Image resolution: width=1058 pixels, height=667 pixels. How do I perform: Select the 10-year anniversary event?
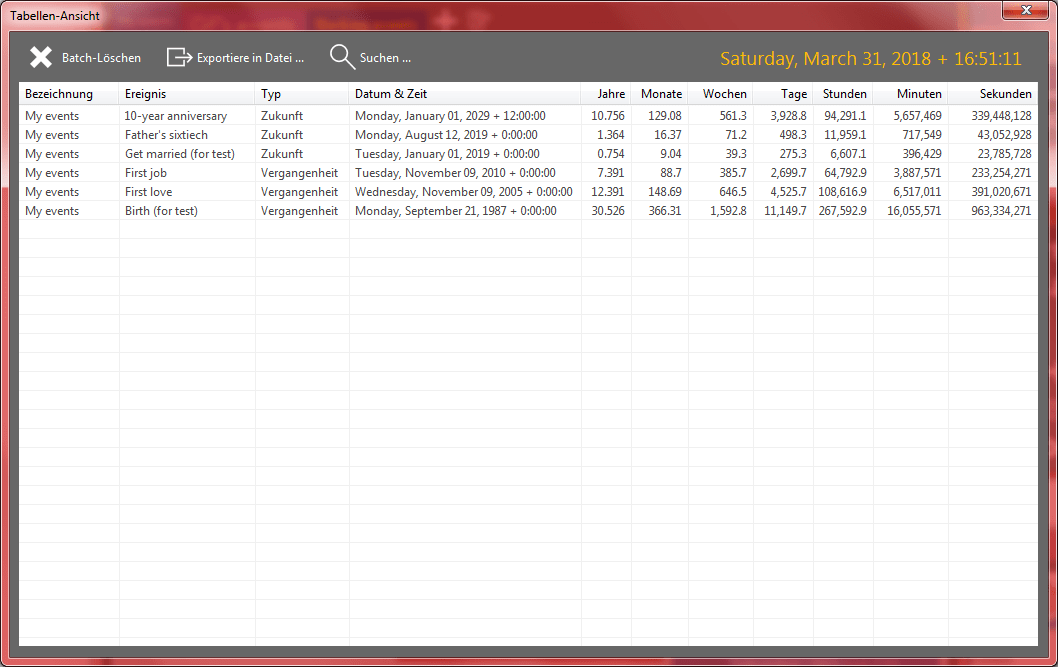pyautogui.click(x=175, y=116)
